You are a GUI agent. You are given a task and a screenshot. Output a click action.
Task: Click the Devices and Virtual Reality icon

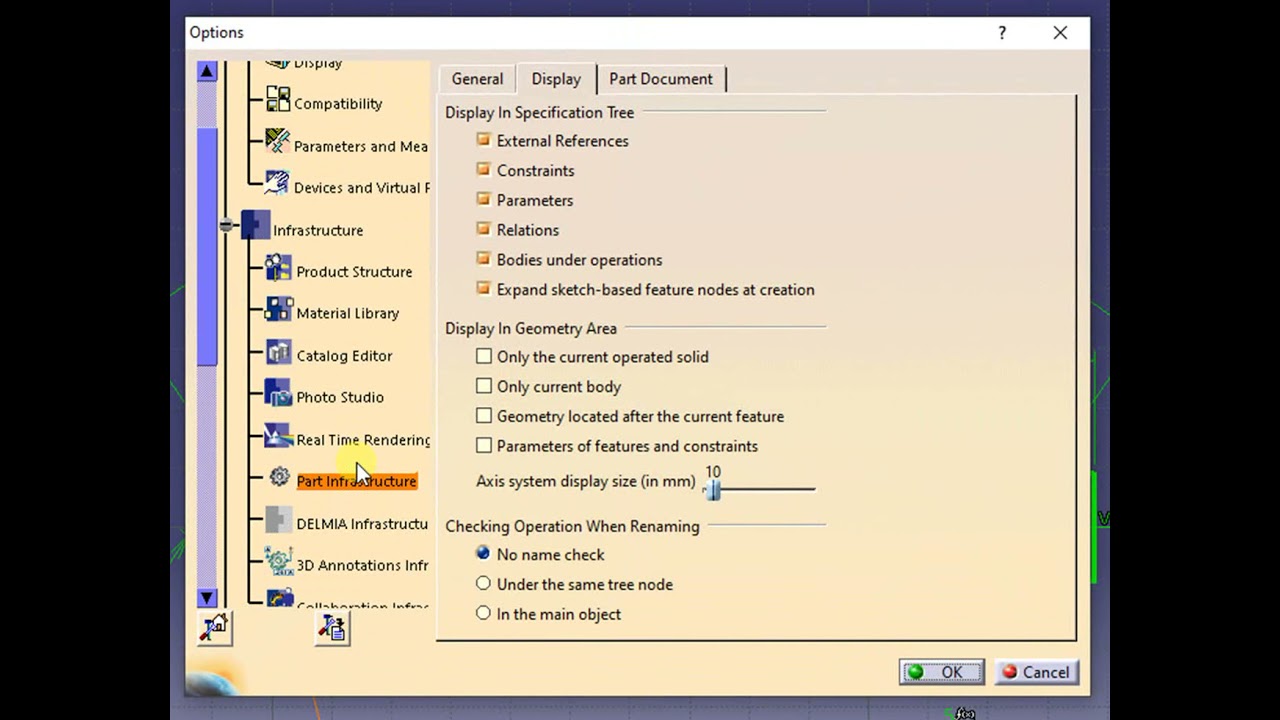[278, 183]
